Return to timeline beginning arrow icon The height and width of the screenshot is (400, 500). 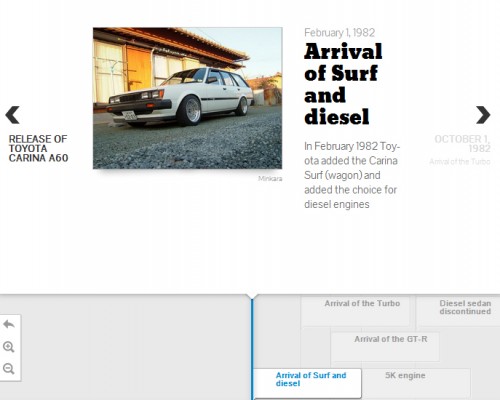point(9,324)
